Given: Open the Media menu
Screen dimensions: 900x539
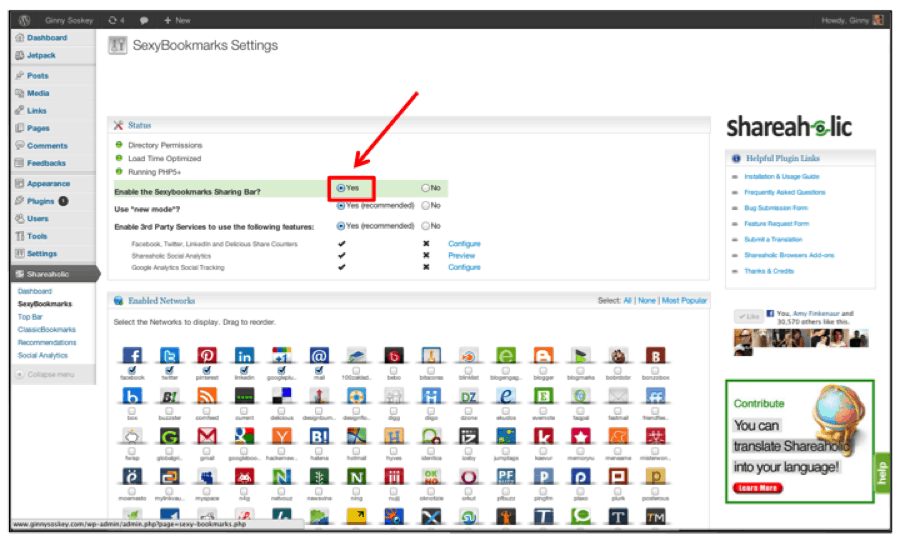Looking at the screenshot, I should (38, 93).
